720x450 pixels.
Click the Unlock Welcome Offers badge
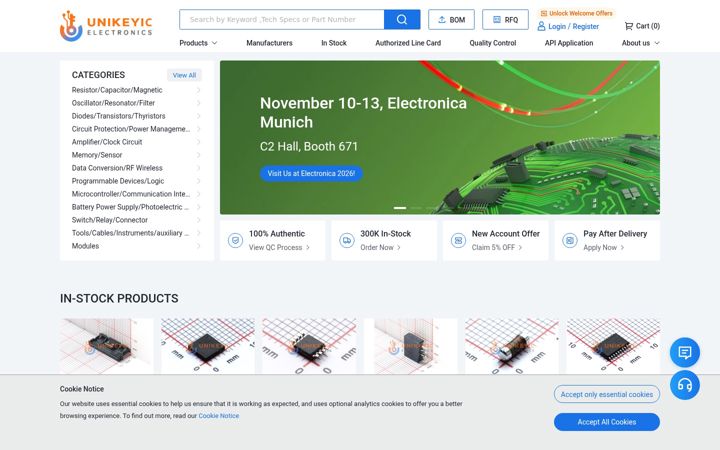576,13
